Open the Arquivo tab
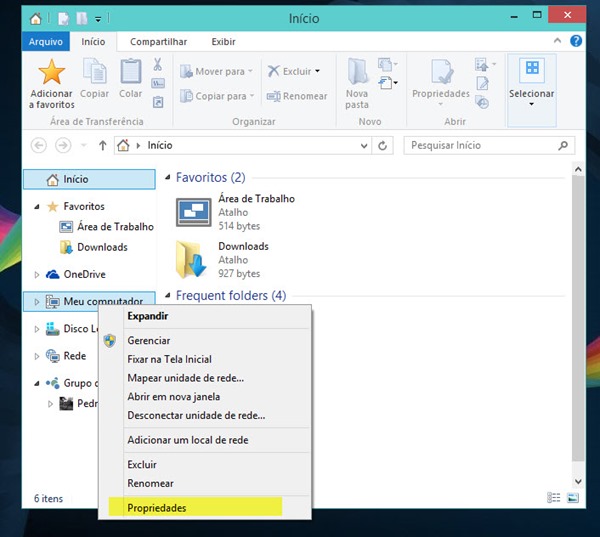The width and height of the screenshot is (600, 537). (46, 41)
